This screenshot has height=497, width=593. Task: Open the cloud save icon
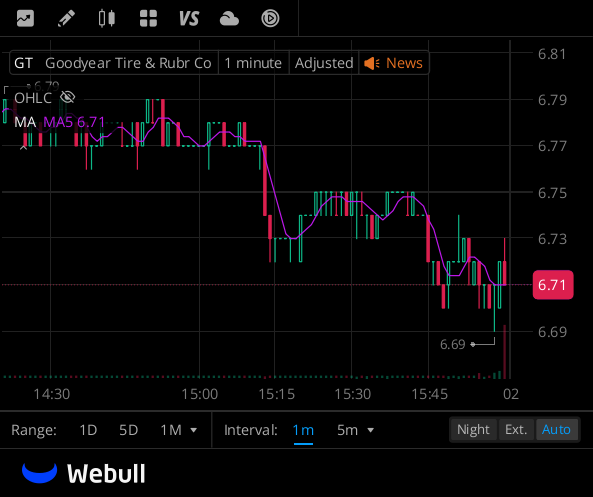tap(229, 19)
